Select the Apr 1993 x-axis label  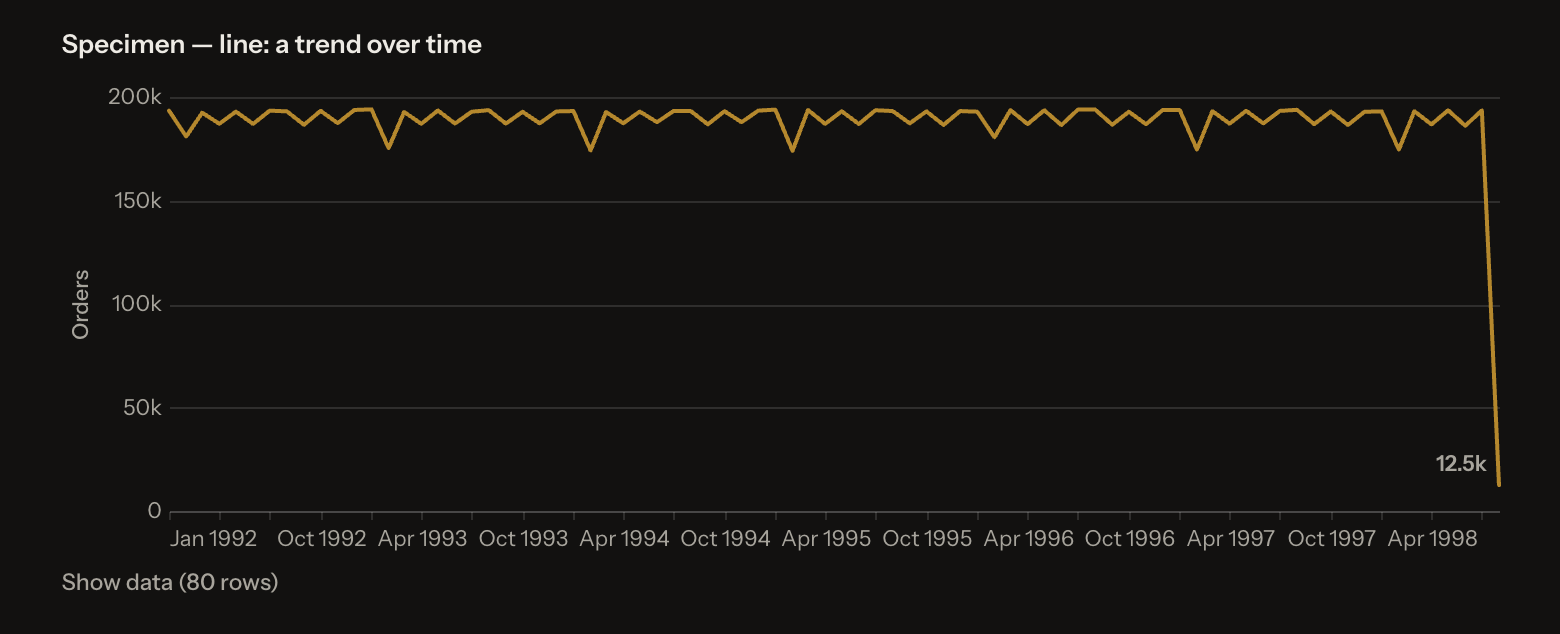tap(422, 538)
